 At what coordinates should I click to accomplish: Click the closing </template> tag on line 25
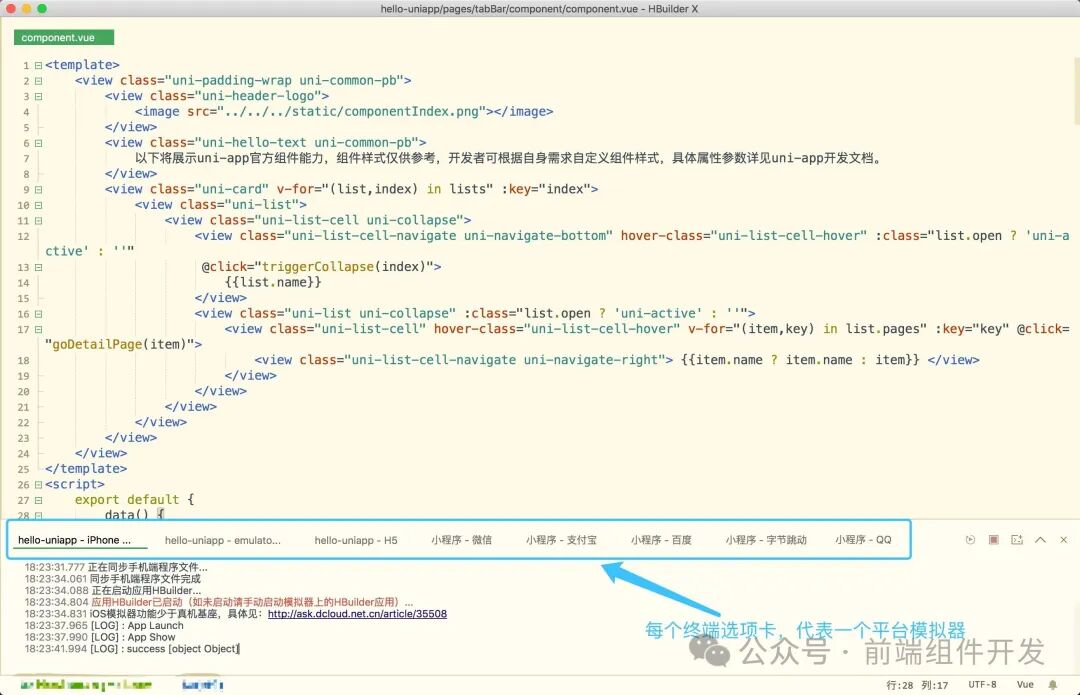coord(86,469)
